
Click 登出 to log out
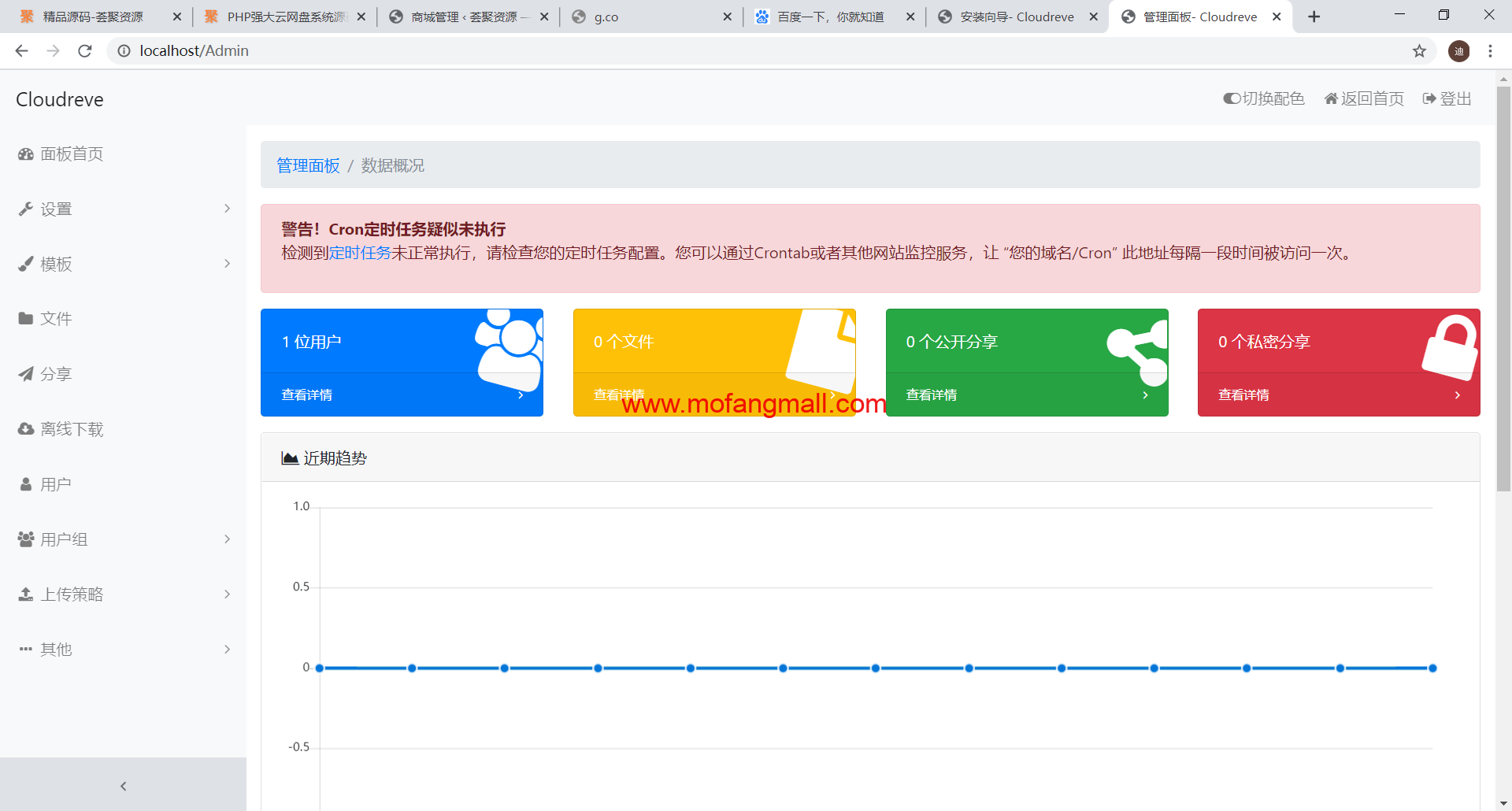[1447, 98]
